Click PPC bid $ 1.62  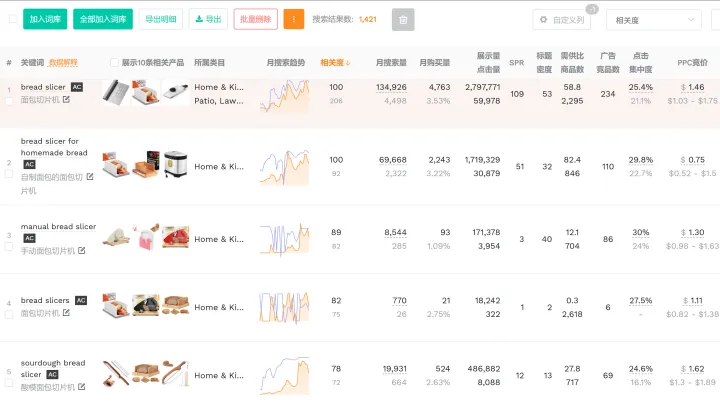[692, 369]
